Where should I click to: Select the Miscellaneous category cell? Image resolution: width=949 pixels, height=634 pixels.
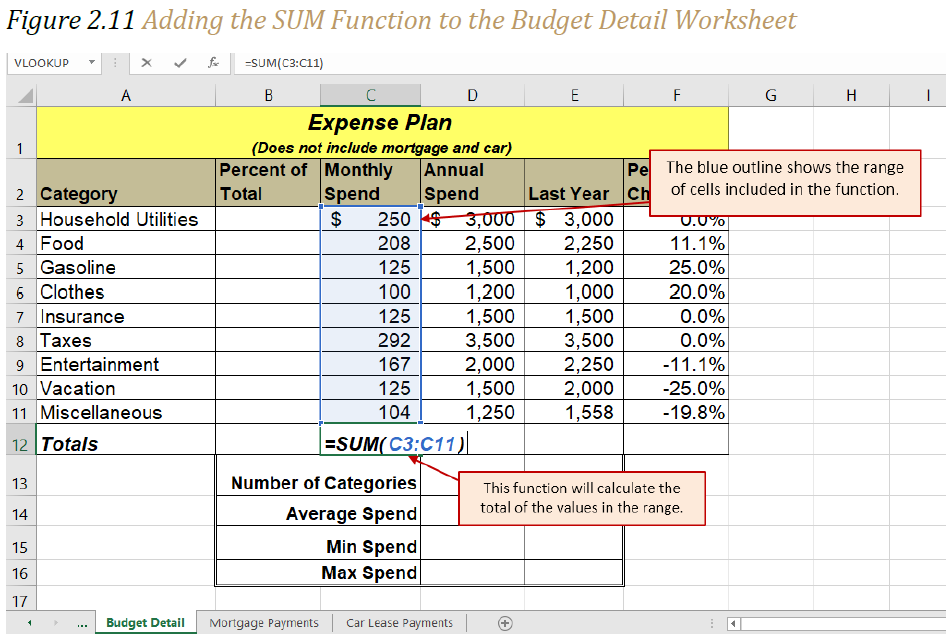(126, 413)
